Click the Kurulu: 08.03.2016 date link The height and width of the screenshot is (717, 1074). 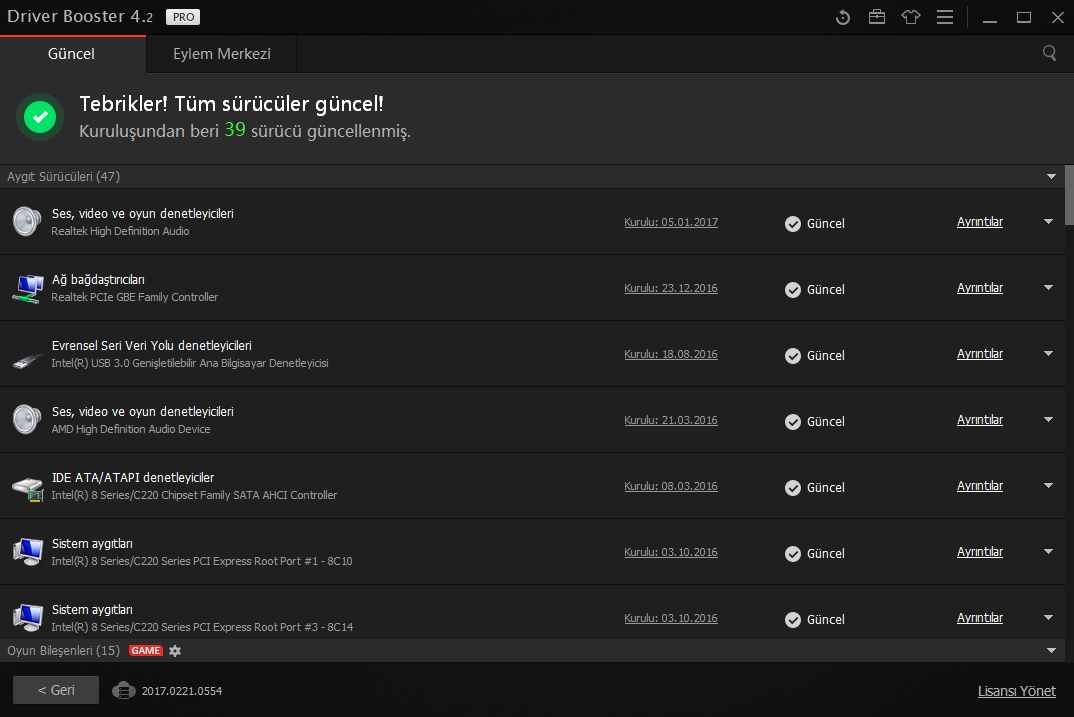coord(671,486)
